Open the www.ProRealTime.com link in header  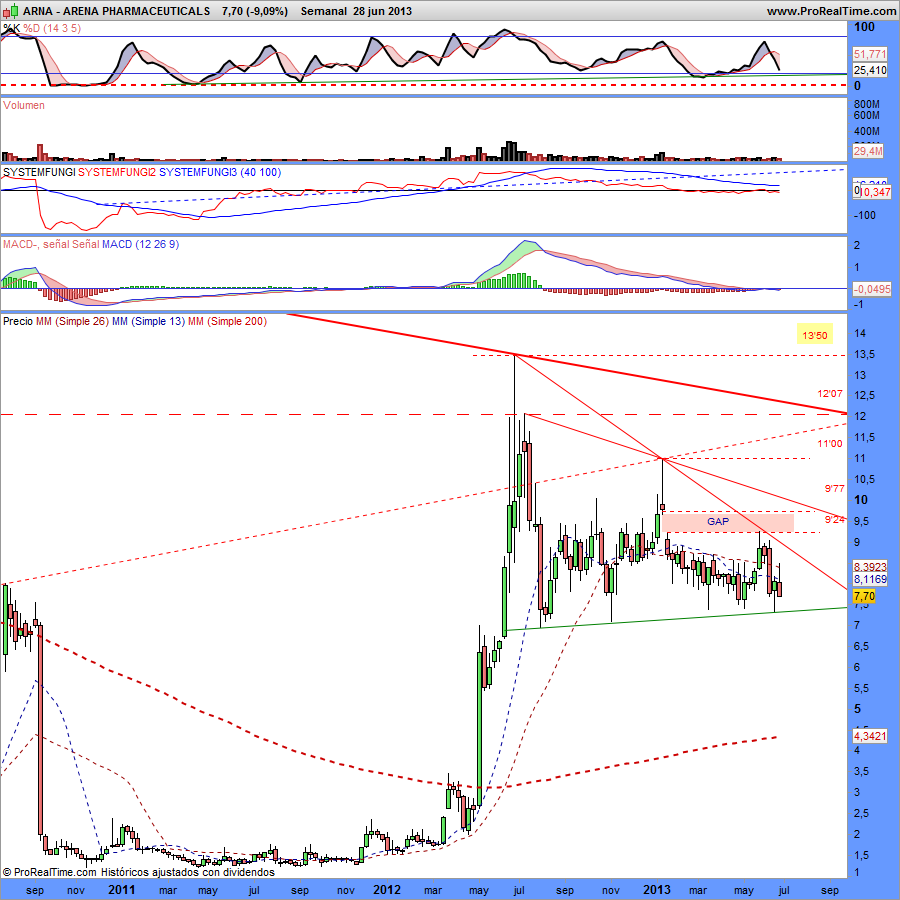[831, 11]
